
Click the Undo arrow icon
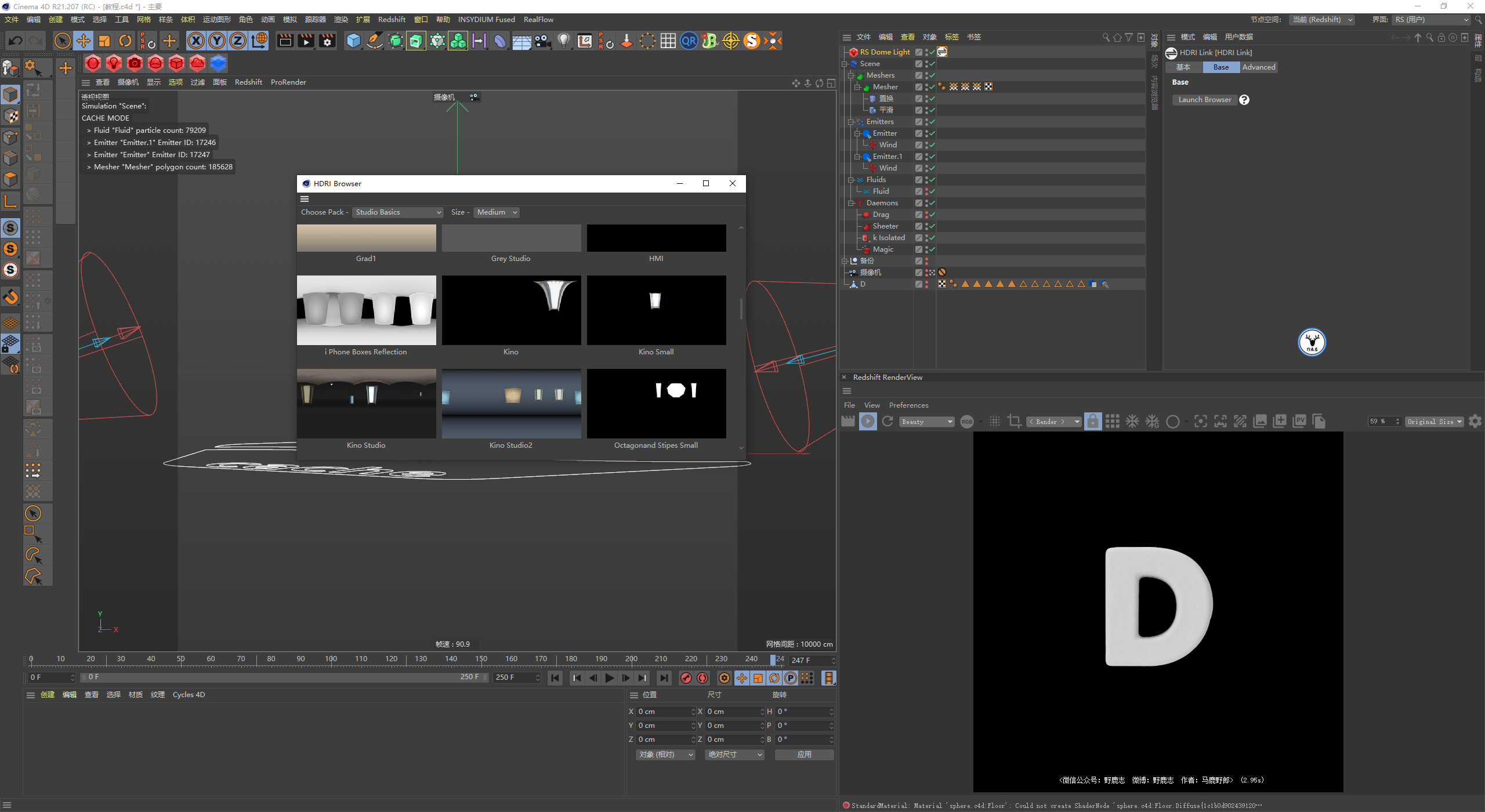point(16,41)
